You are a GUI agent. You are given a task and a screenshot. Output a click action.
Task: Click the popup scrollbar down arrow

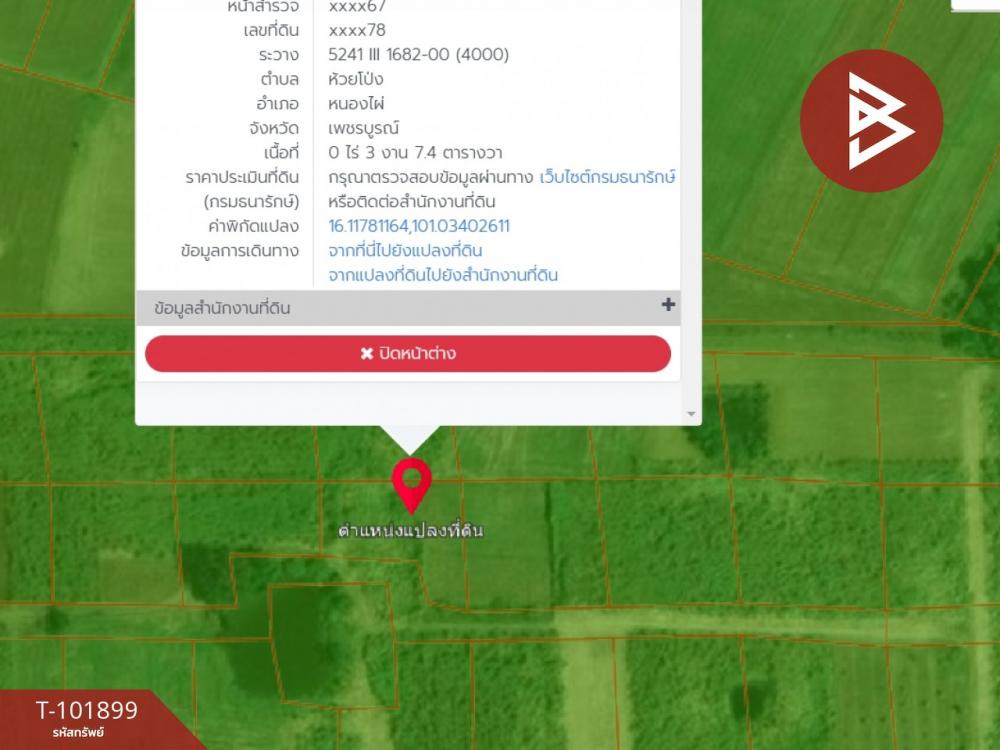coord(691,415)
